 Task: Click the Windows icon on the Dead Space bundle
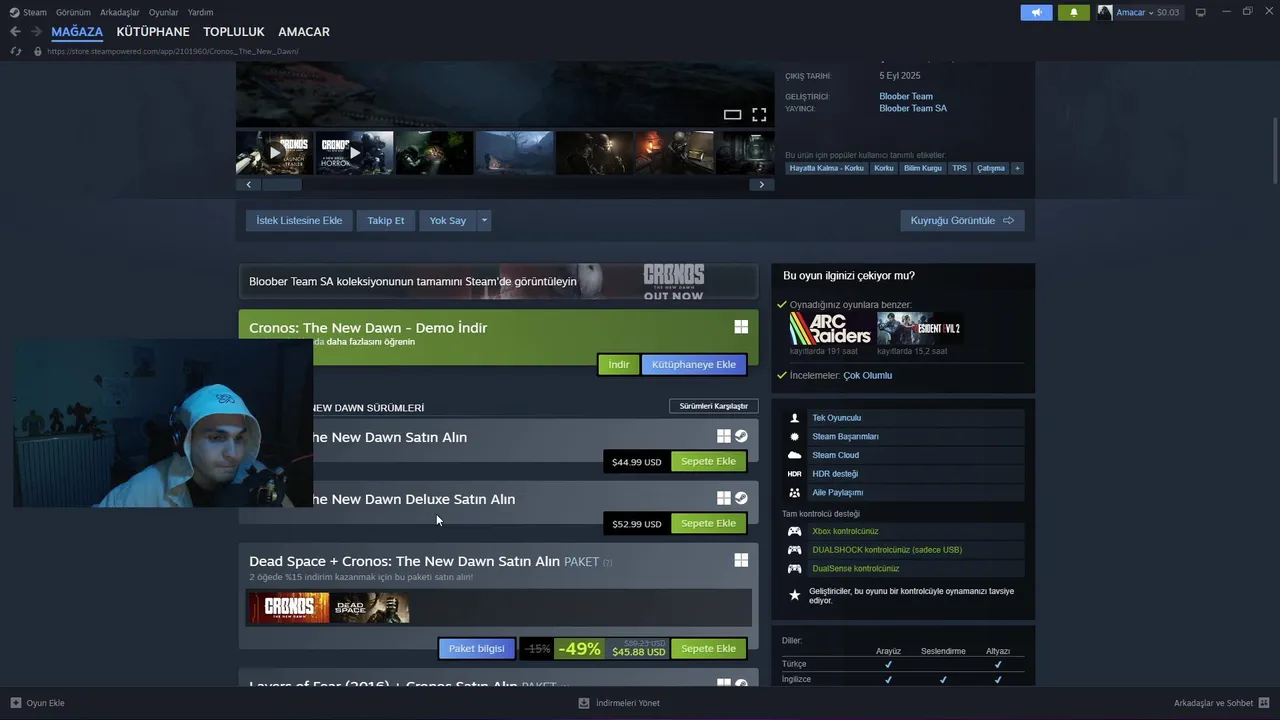741,560
